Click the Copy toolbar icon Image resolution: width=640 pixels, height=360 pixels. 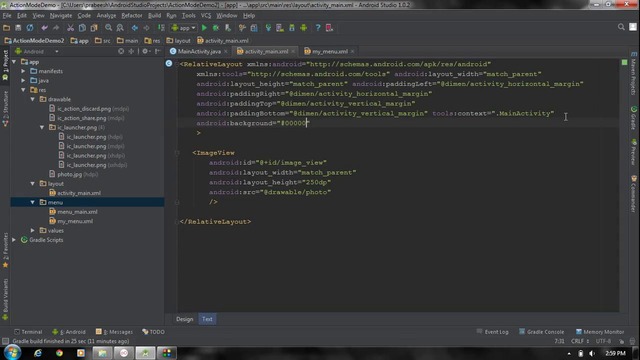(82, 28)
